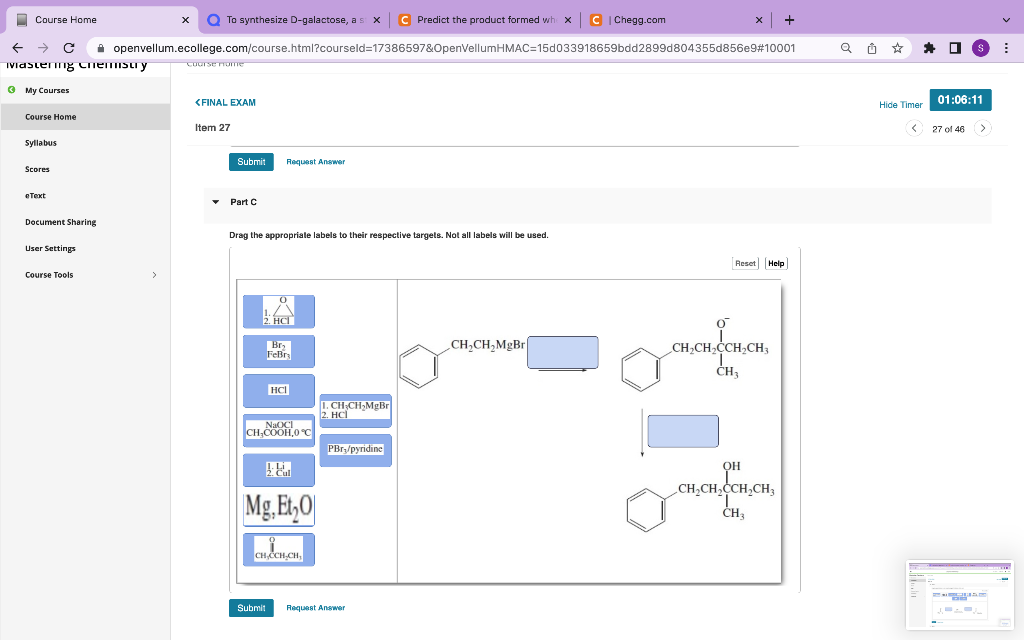This screenshot has height=640, width=1024.
Task: Select the HCl reagent label
Action: pyautogui.click(x=279, y=391)
